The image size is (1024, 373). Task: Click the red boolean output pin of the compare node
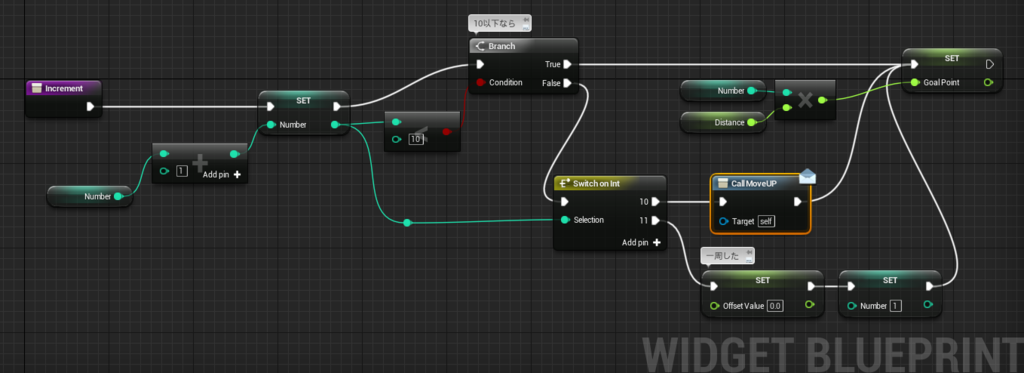[x=446, y=131]
